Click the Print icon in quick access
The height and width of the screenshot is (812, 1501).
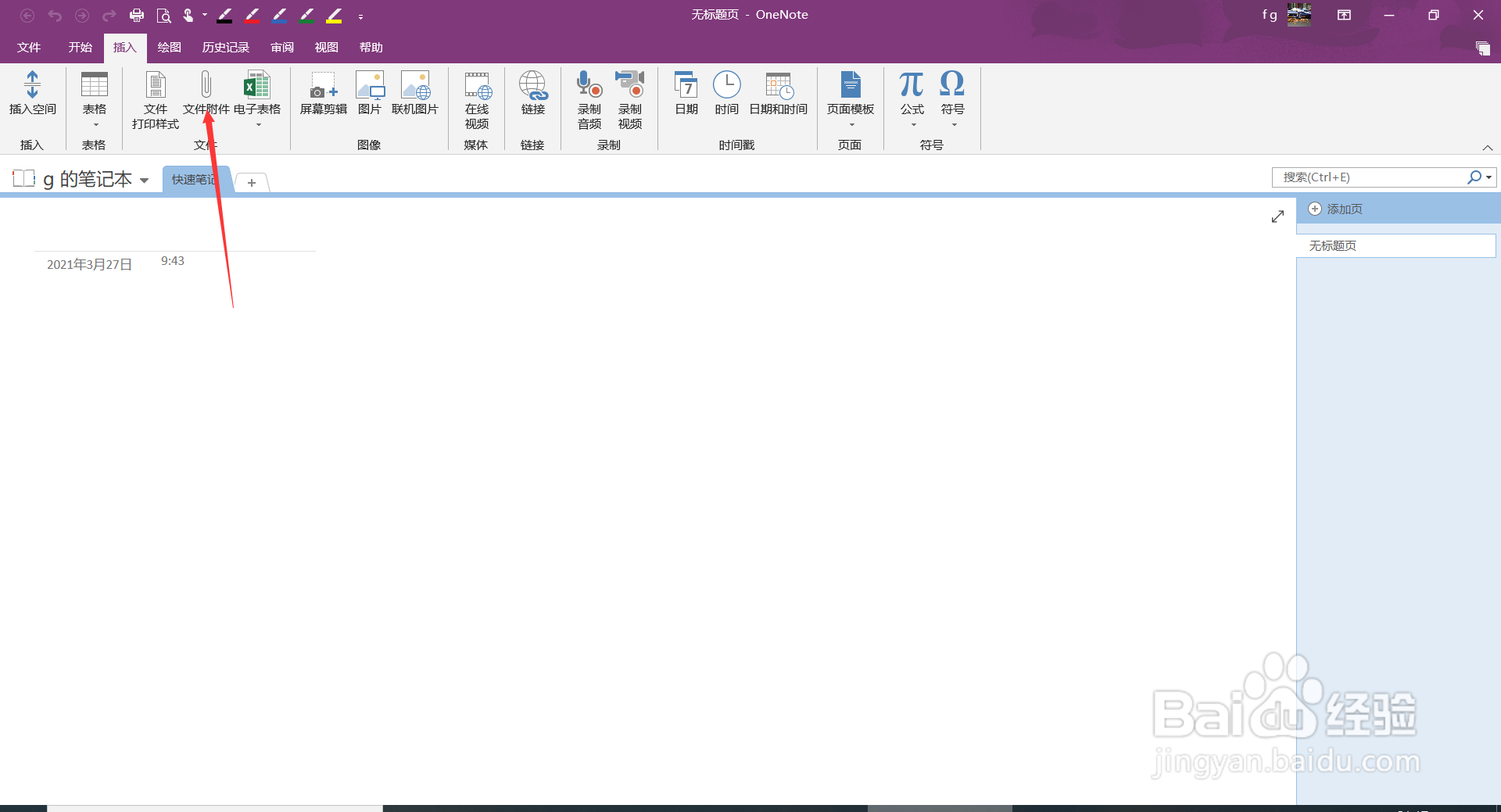point(137,15)
